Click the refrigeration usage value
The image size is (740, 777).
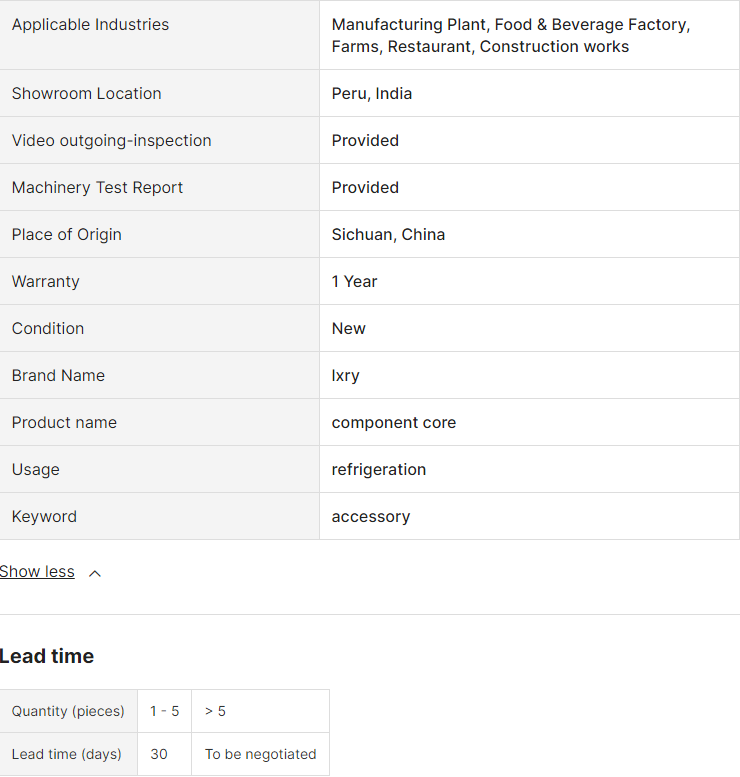(x=378, y=470)
